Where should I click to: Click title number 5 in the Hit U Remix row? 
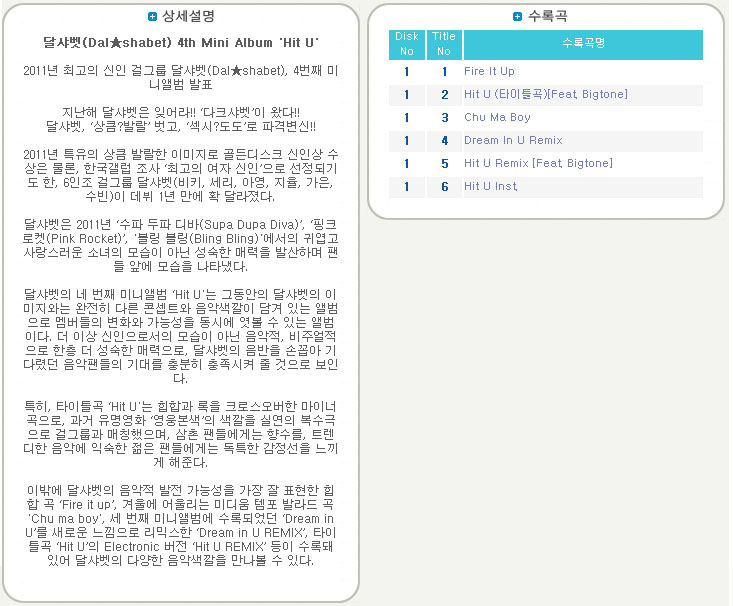(444, 164)
